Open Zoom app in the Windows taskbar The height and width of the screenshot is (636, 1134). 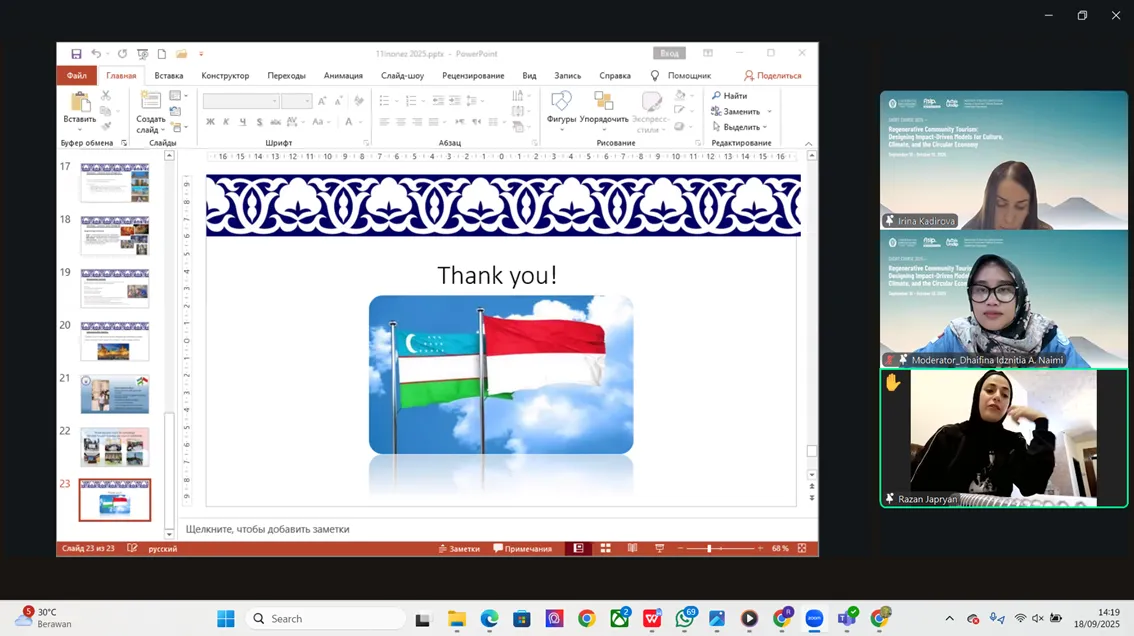(x=814, y=619)
